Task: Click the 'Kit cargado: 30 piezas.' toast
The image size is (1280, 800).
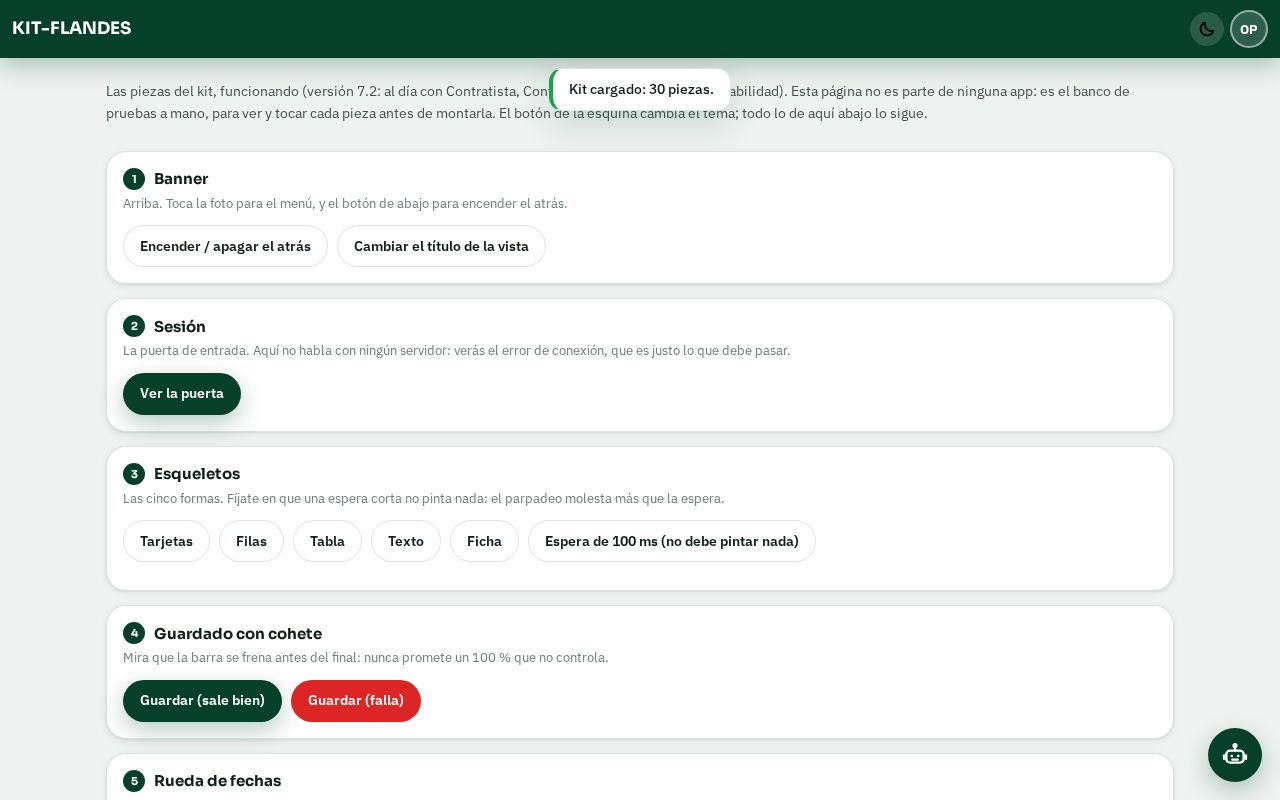Action: [640, 89]
